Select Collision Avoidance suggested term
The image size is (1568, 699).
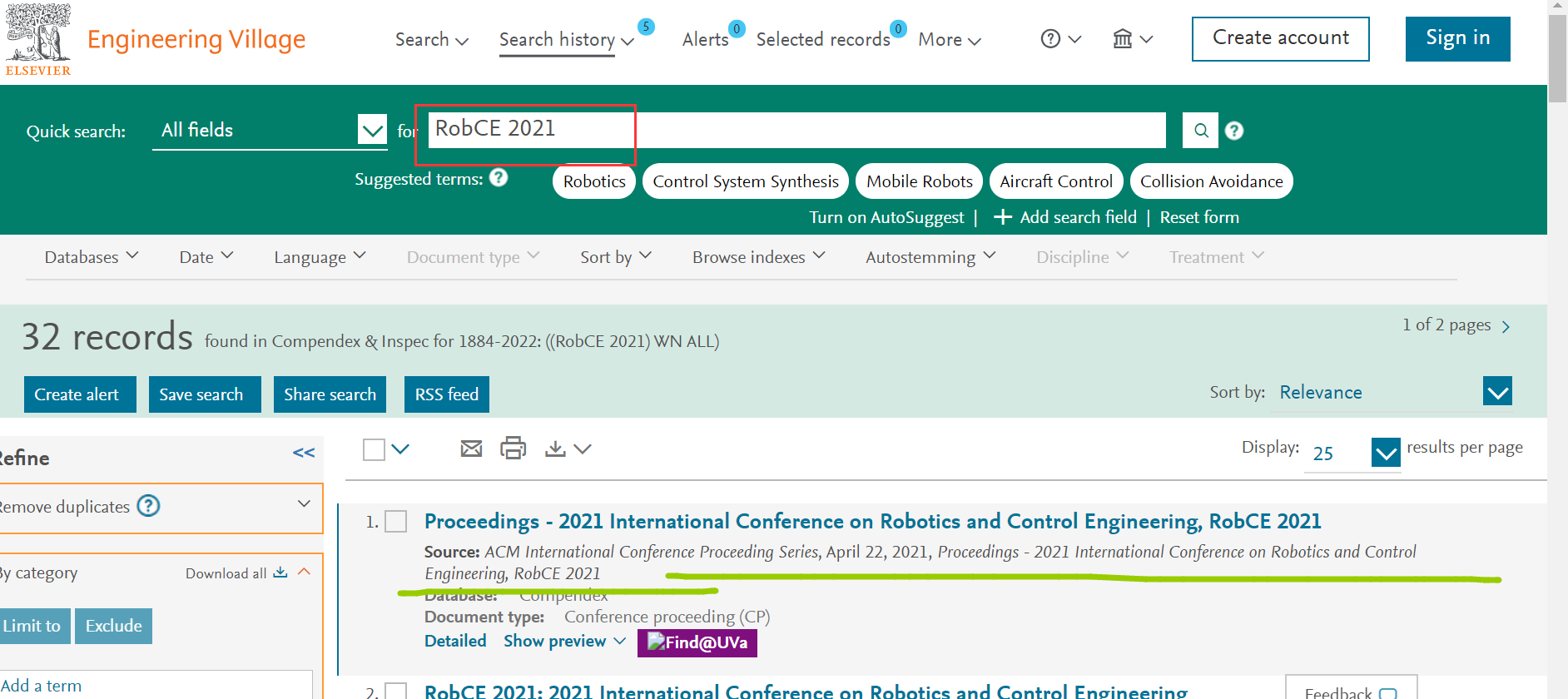[1211, 181]
